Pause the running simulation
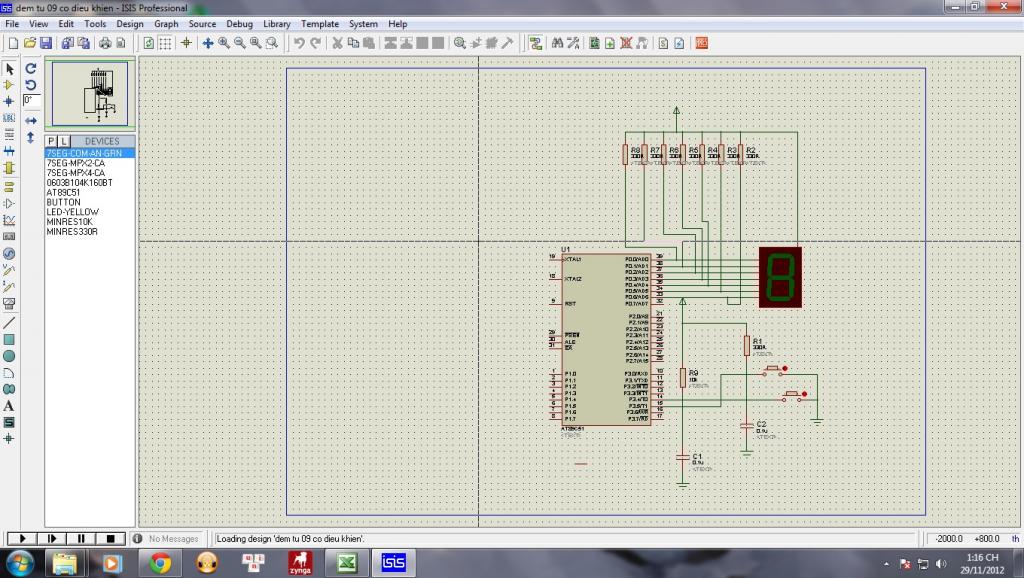This screenshot has height=578, width=1024. (82, 539)
